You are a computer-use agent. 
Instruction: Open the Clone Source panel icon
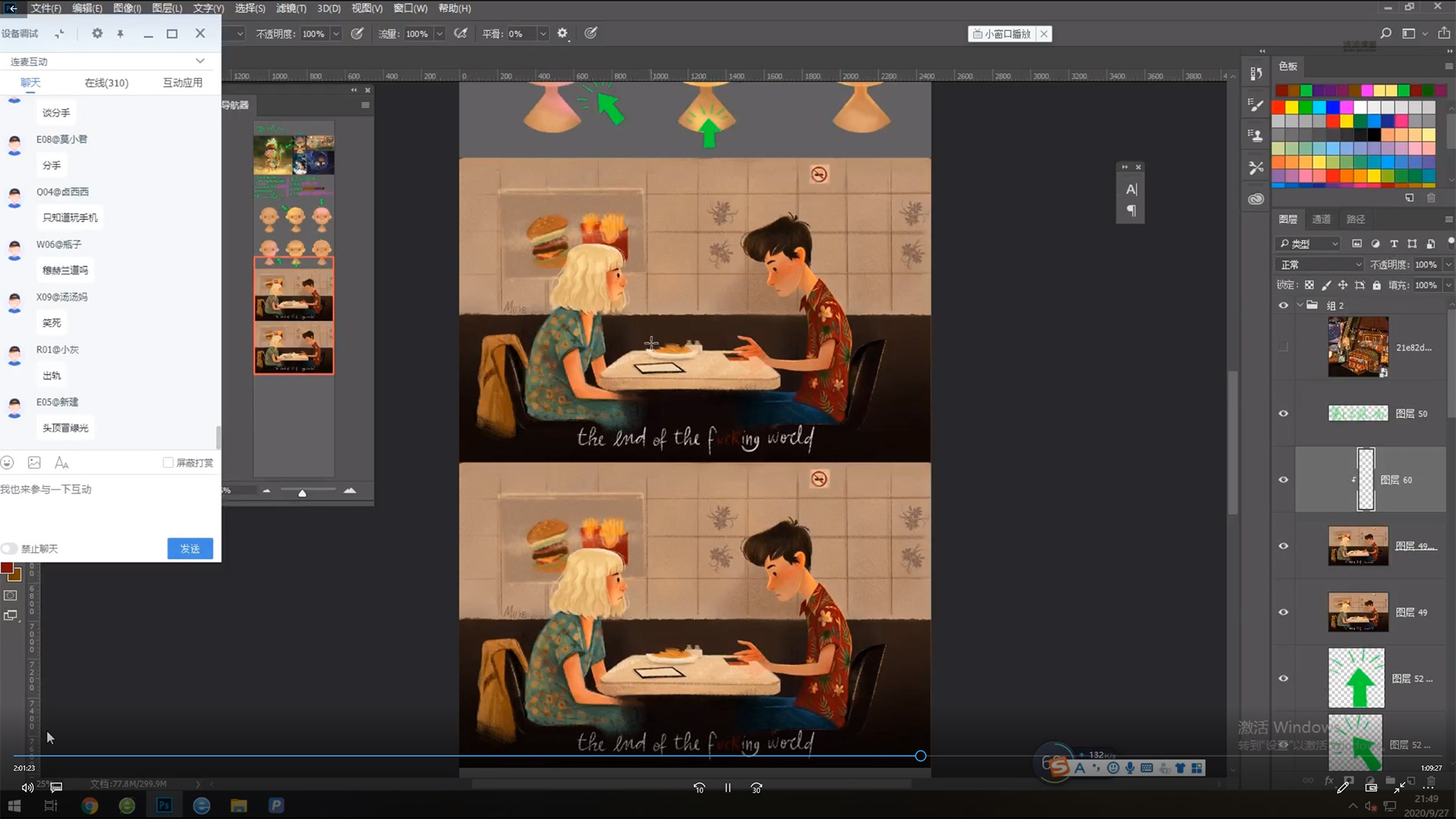(x=1257, y=136)
